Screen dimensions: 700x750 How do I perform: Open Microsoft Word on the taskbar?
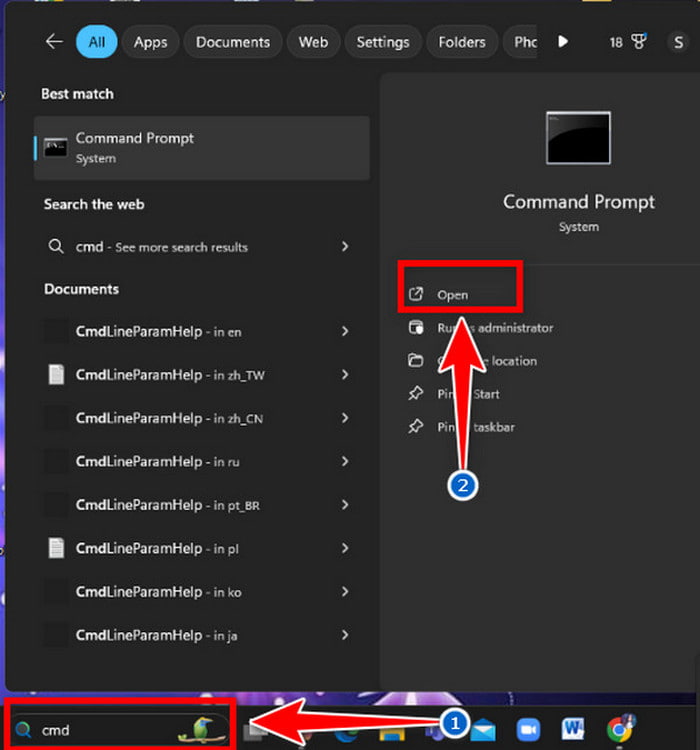(x=573, y=729)
